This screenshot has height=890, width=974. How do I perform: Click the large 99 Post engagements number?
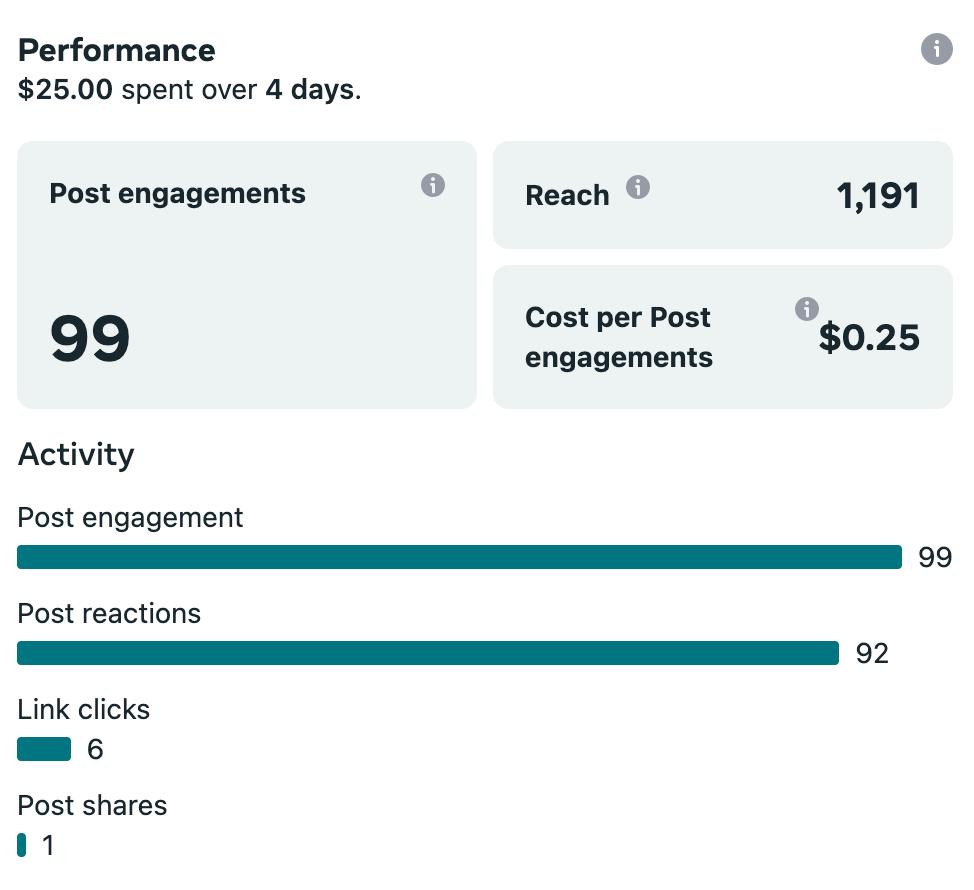[x=90, y=338]
